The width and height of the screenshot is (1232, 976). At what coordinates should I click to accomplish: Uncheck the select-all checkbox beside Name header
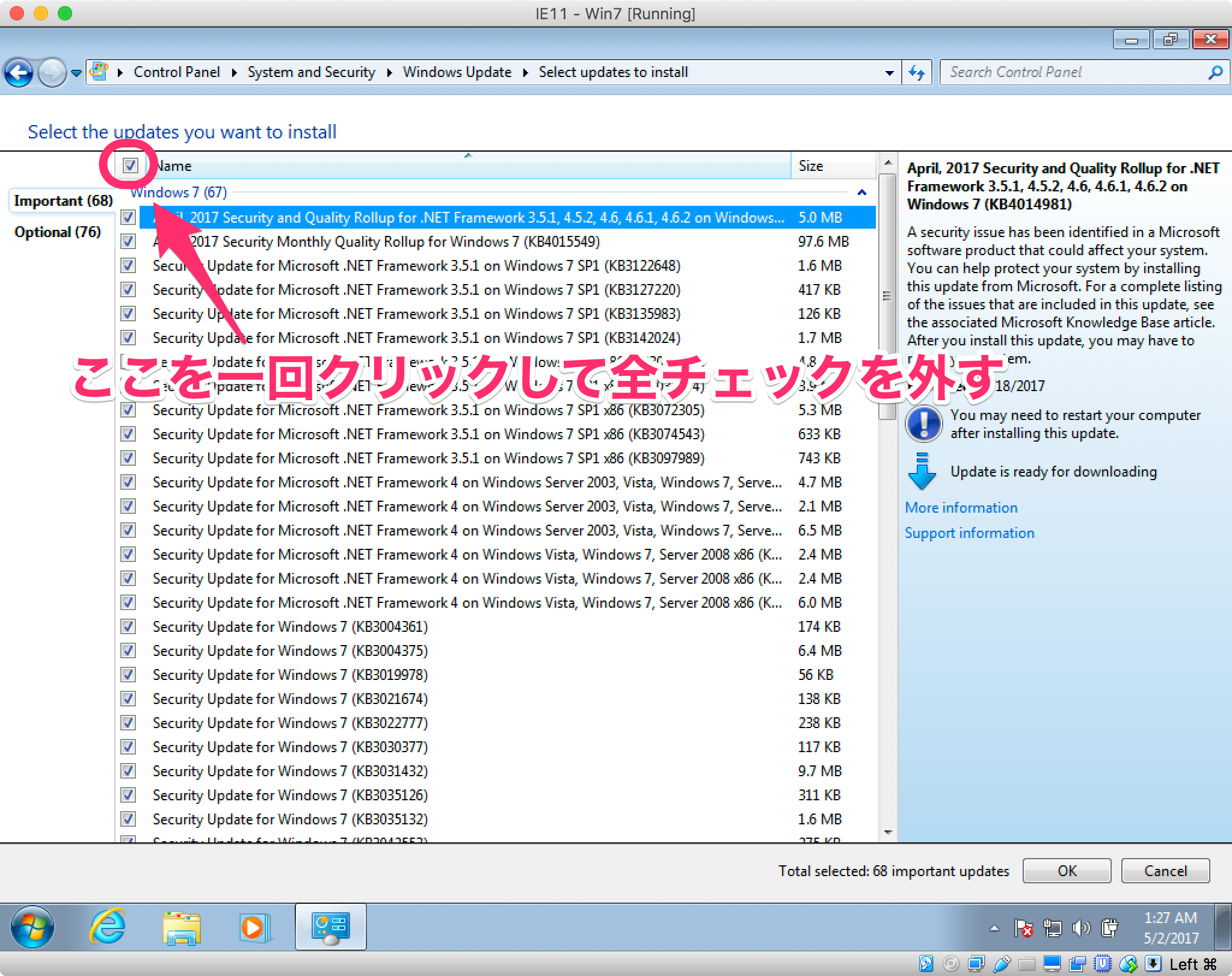coord(130,165)
